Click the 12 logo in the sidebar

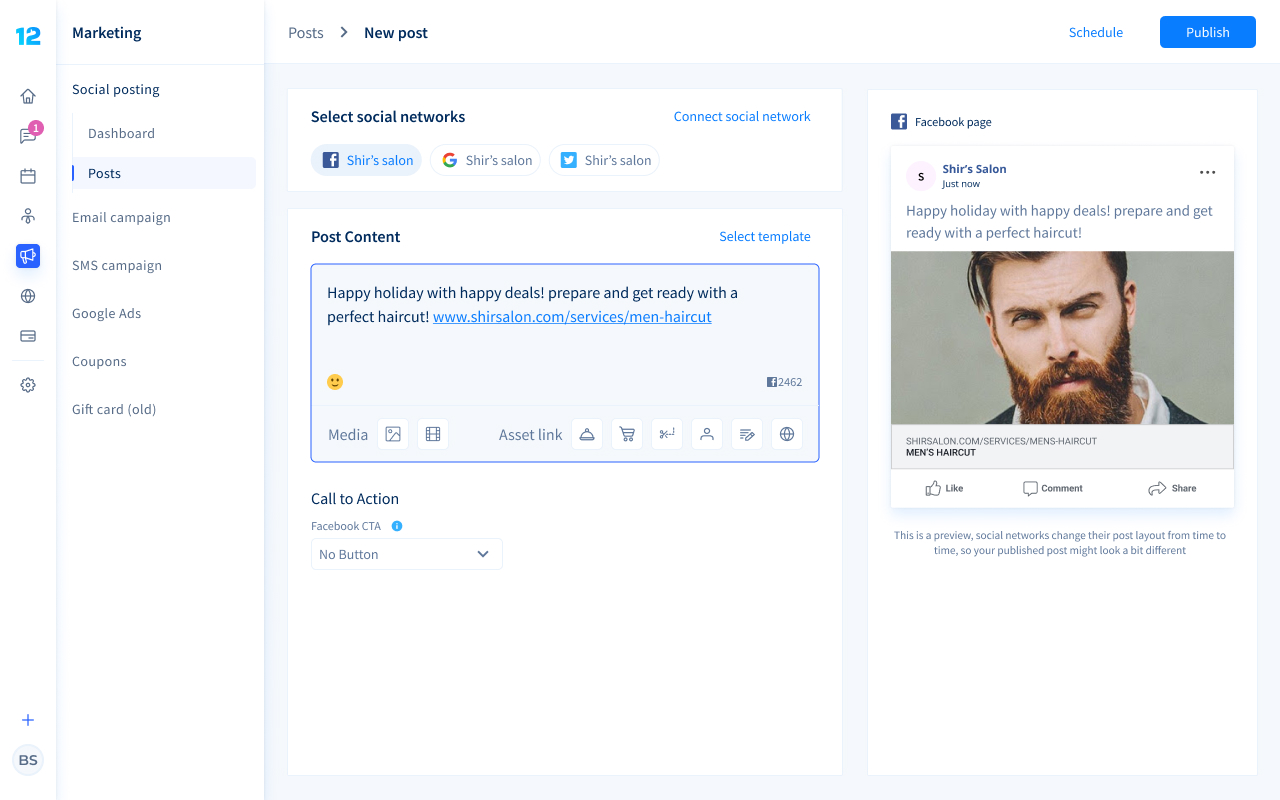coord(28,36)
